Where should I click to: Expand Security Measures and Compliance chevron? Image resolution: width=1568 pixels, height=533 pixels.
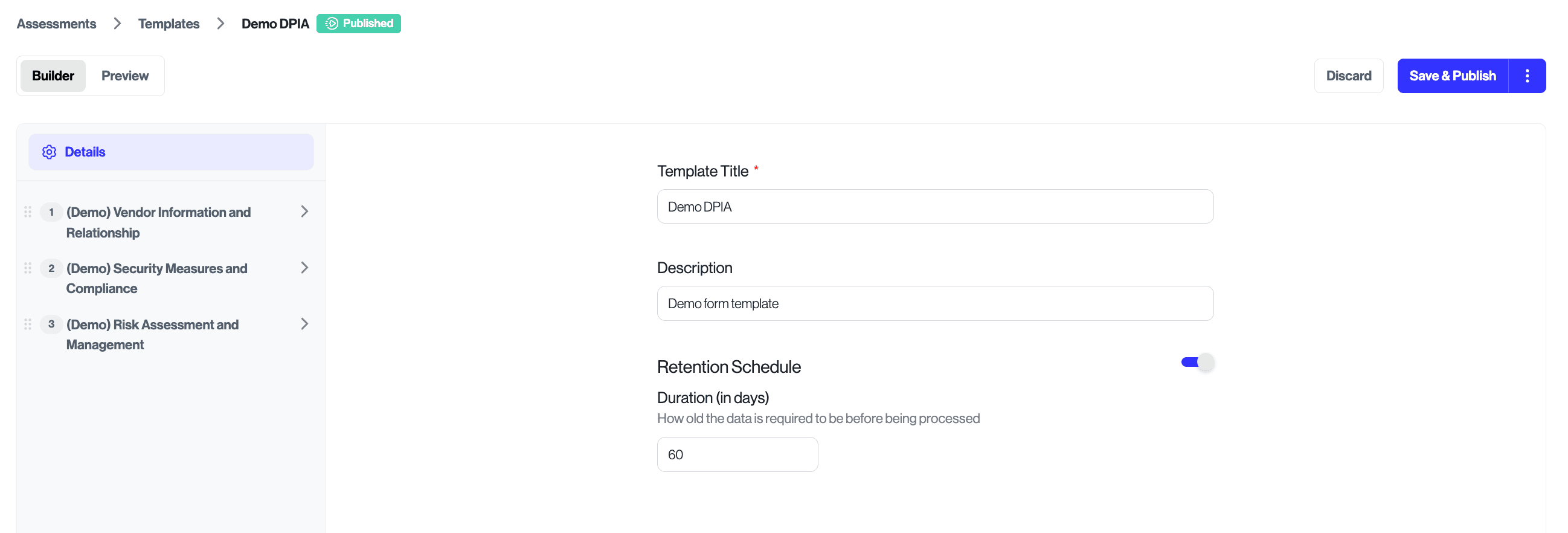[304, 268]
